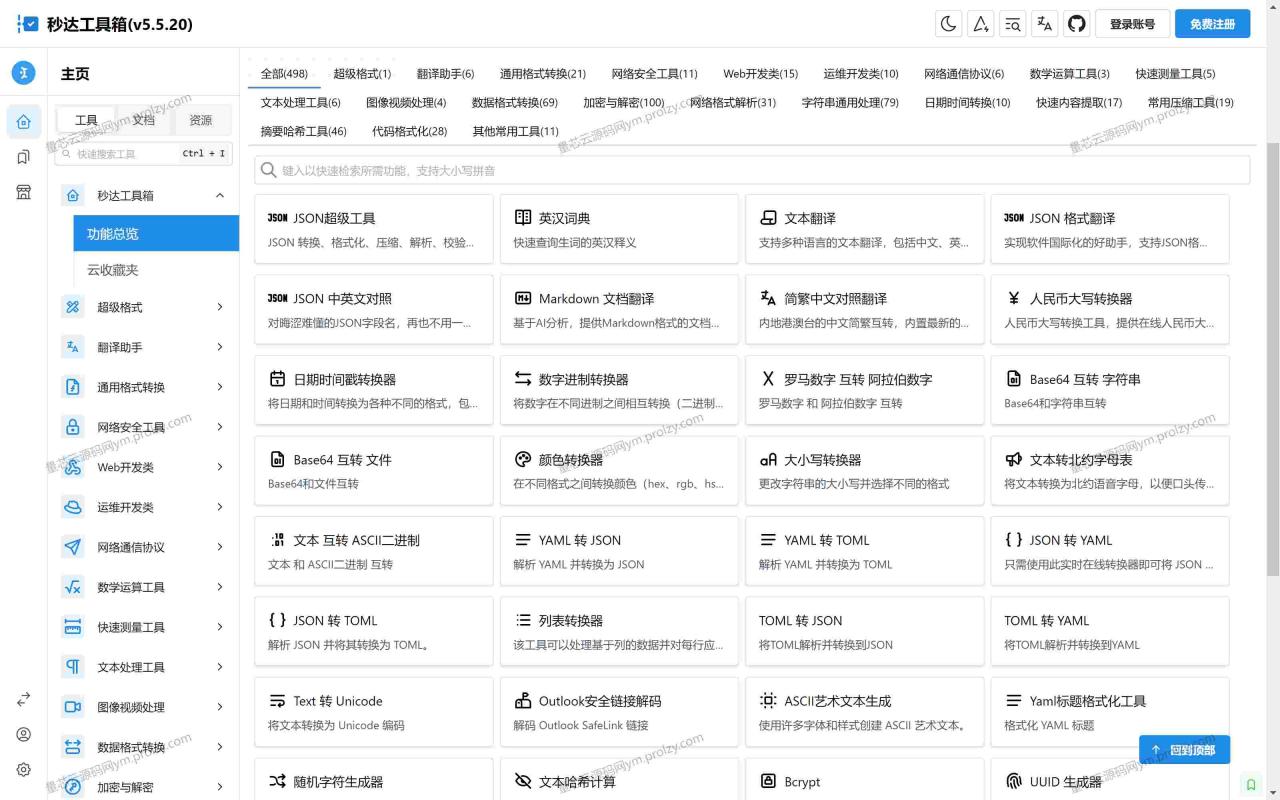Click the 网络通信协议 paper plane icon

point(72,547)
